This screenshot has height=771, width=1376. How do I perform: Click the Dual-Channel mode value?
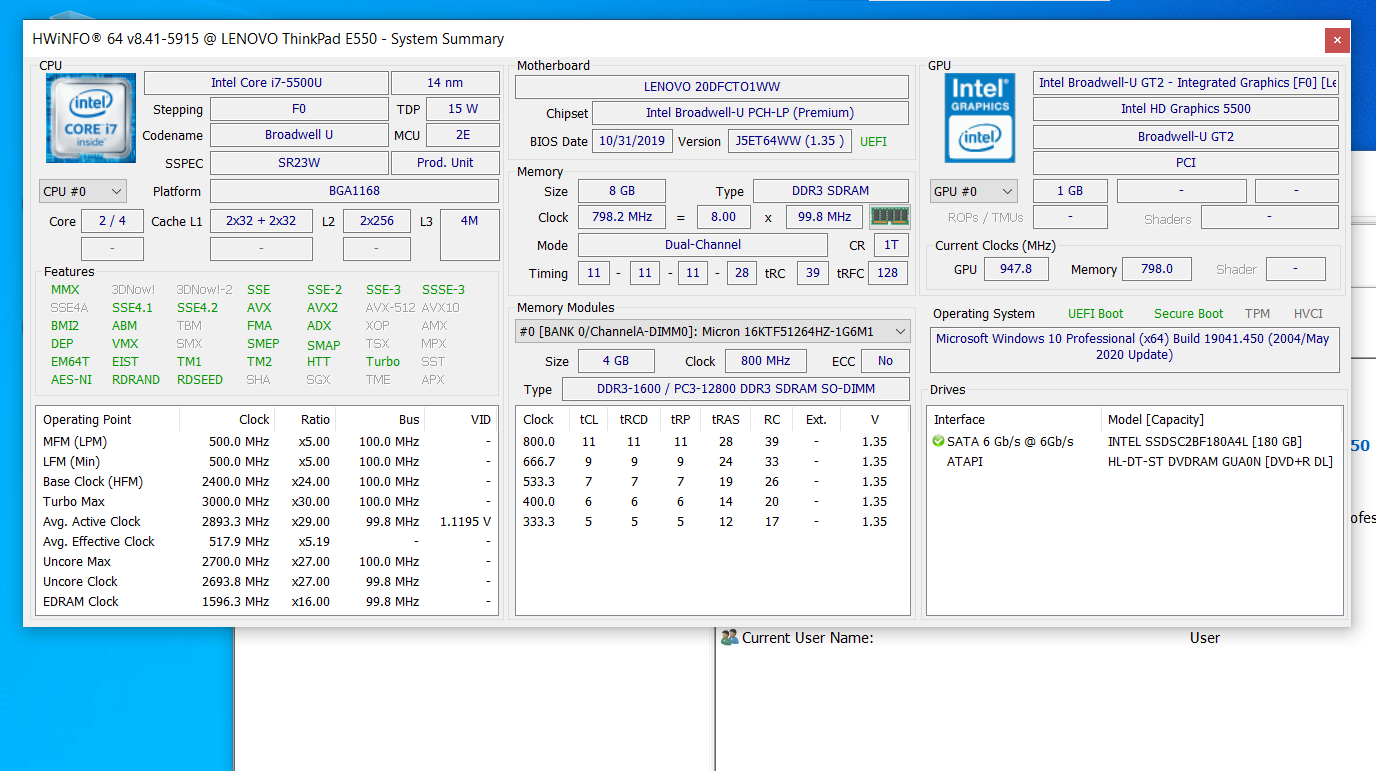coord(703,245)
